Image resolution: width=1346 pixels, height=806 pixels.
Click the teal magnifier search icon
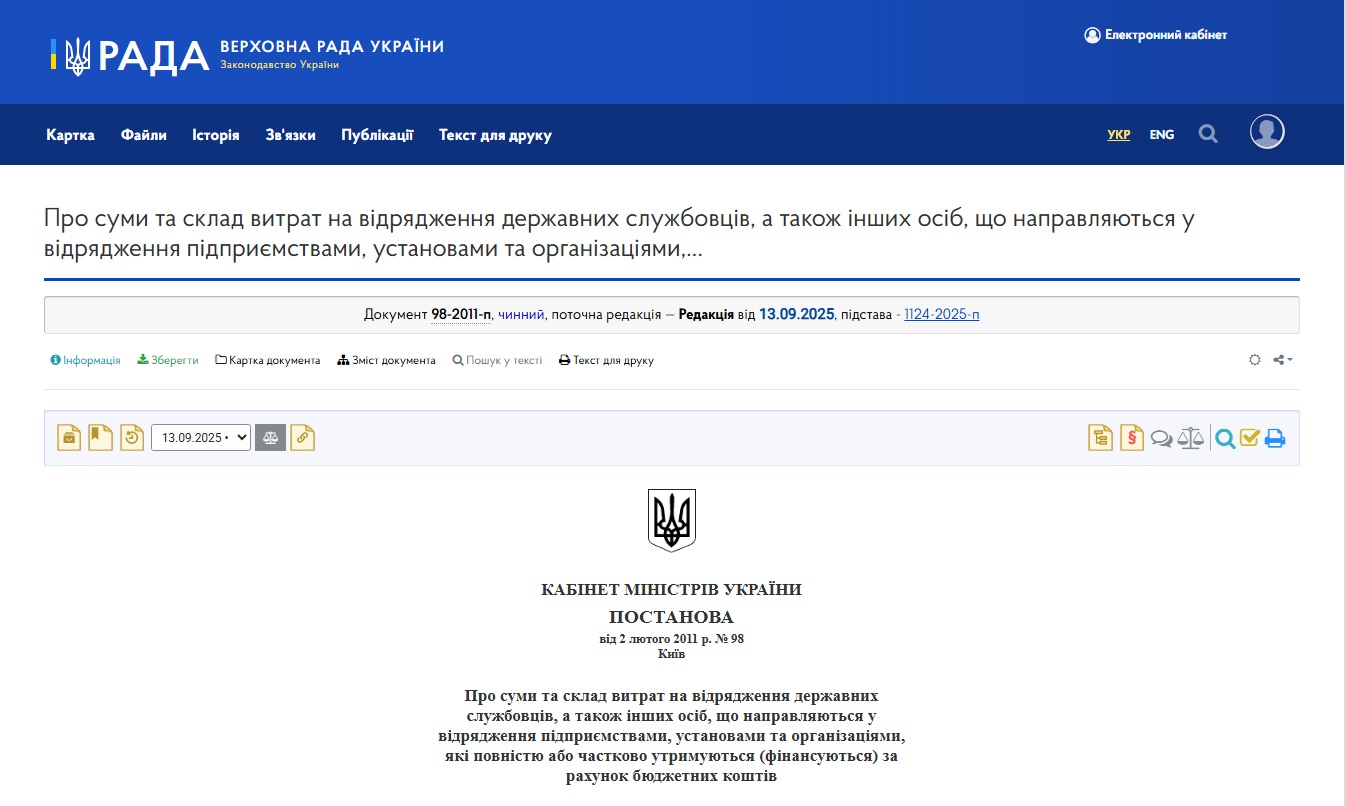(x=1225, y=438)
